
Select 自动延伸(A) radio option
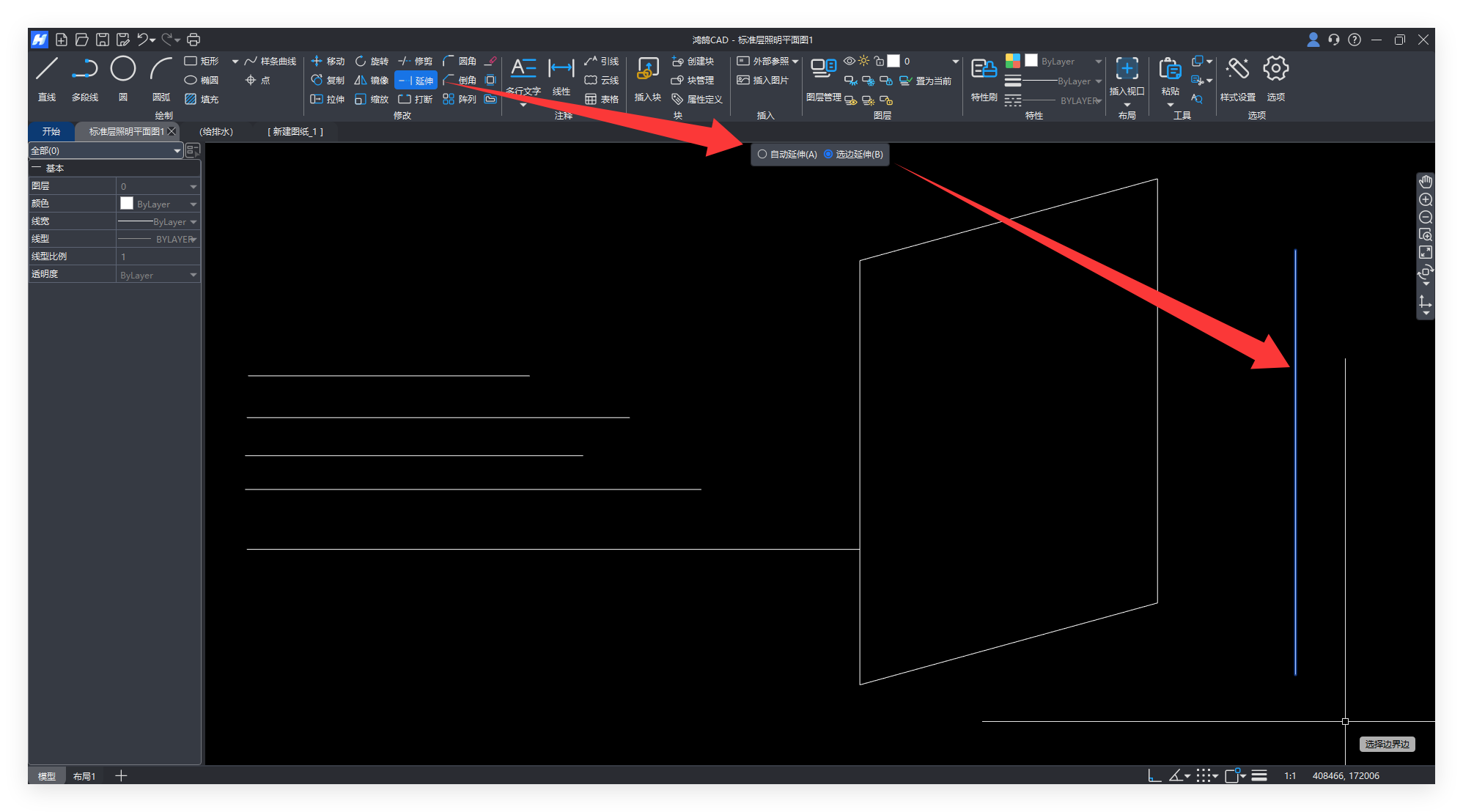click(762, 155)
